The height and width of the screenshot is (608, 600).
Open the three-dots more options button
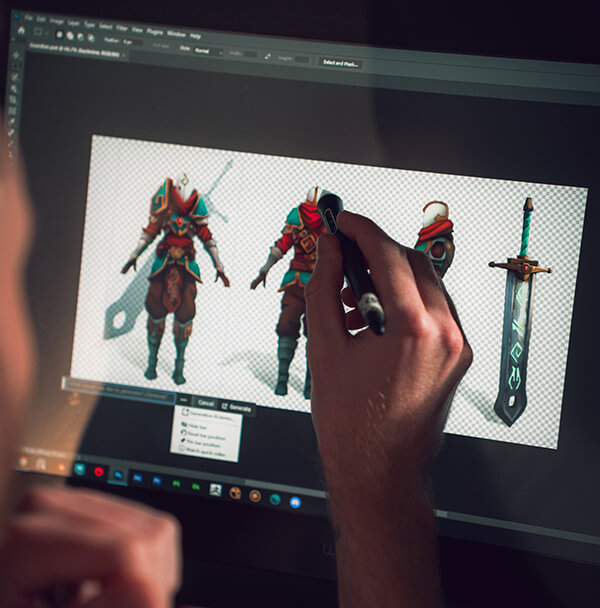click(x=184, y=400)
